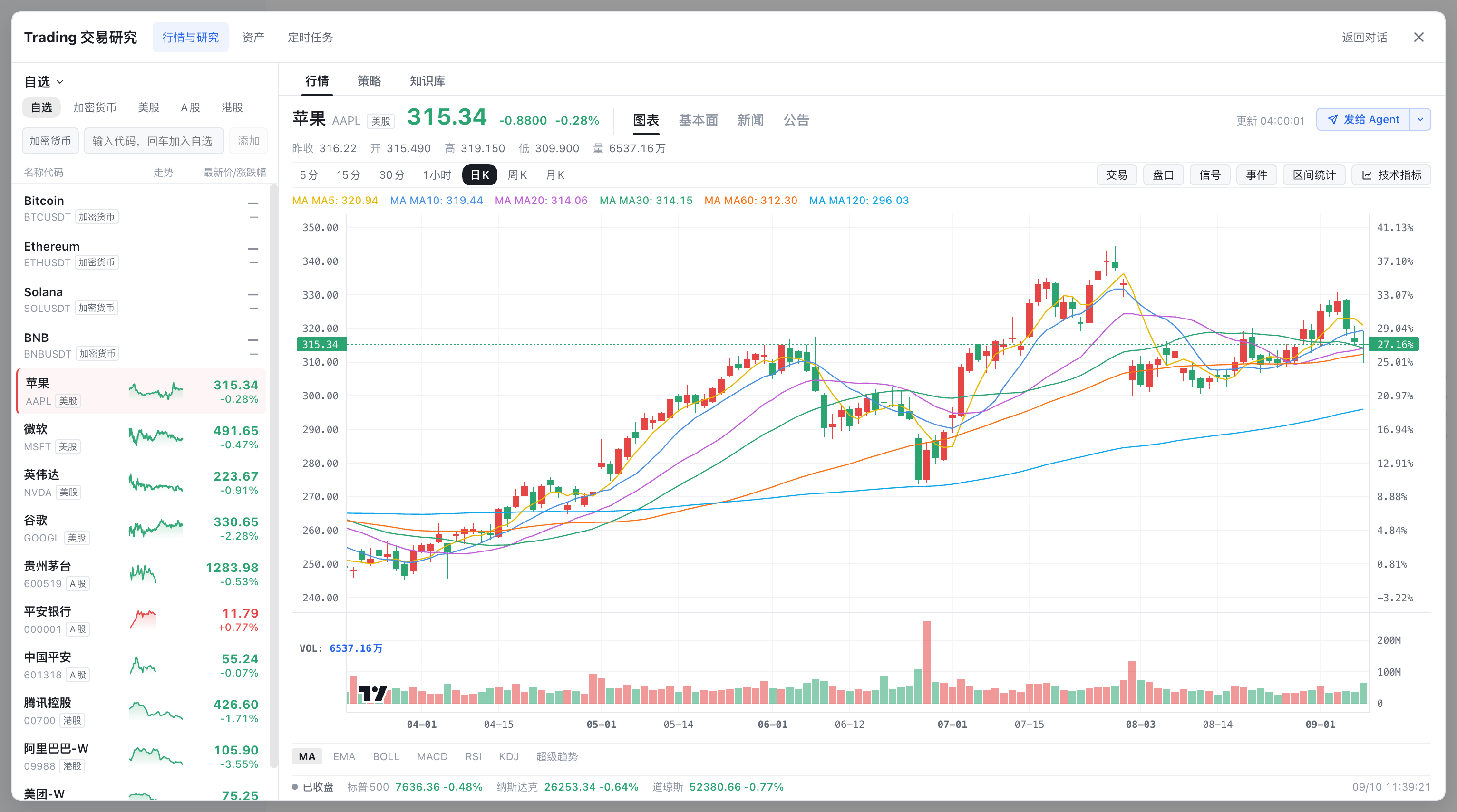Viewport: 1457px width, 812px height.
Task: Set chart interval to 5分
Action: [x=309, y=175]
